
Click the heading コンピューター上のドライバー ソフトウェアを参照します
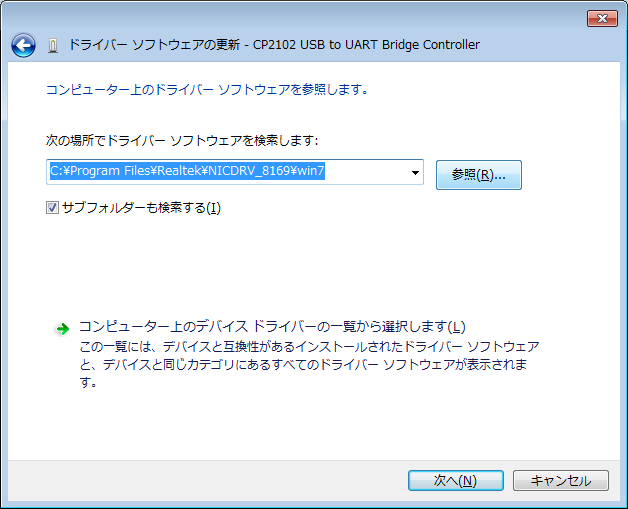207,90
